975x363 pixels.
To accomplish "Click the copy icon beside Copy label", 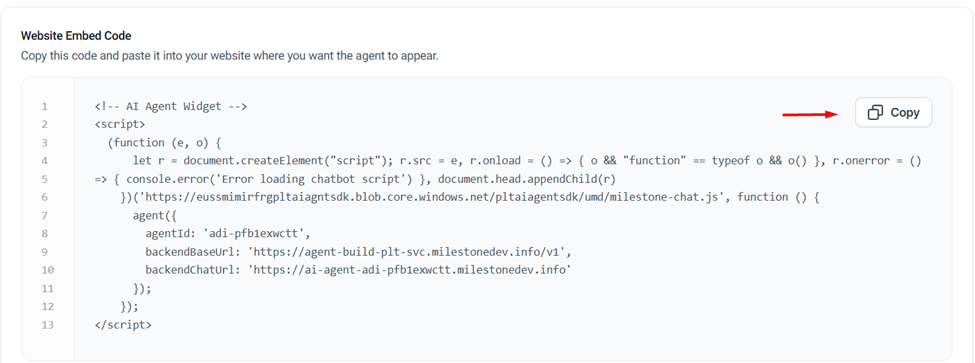I will point(876,113).
